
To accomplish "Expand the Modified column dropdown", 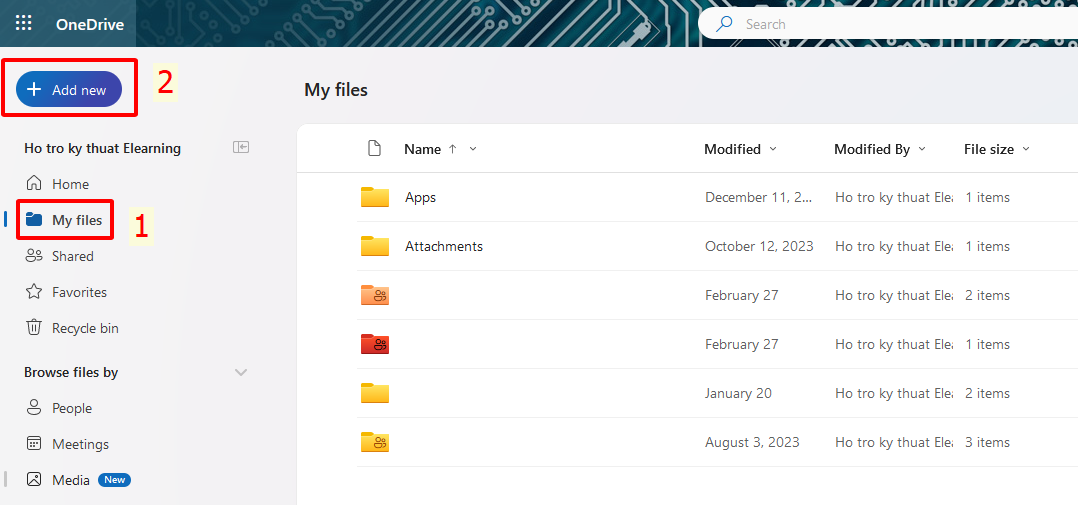I will pos(772,149).
